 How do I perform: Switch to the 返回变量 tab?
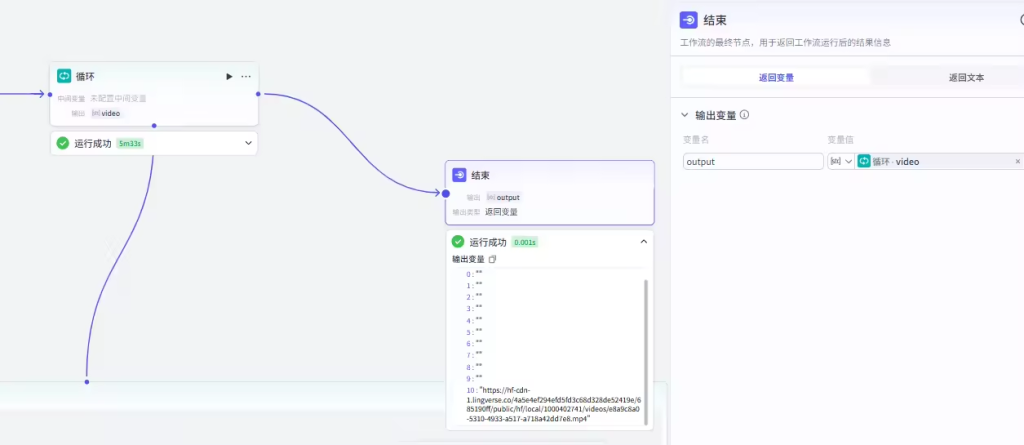[776, 77]
